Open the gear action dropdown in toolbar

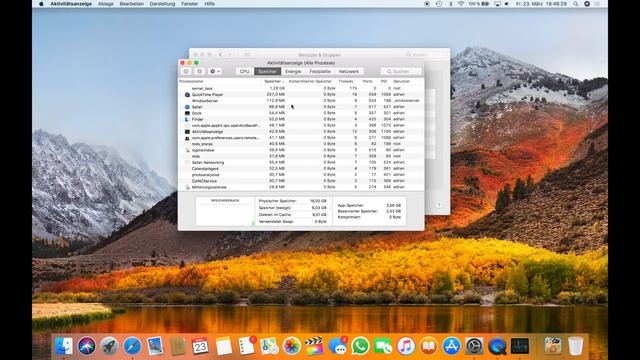click(215, 71)
